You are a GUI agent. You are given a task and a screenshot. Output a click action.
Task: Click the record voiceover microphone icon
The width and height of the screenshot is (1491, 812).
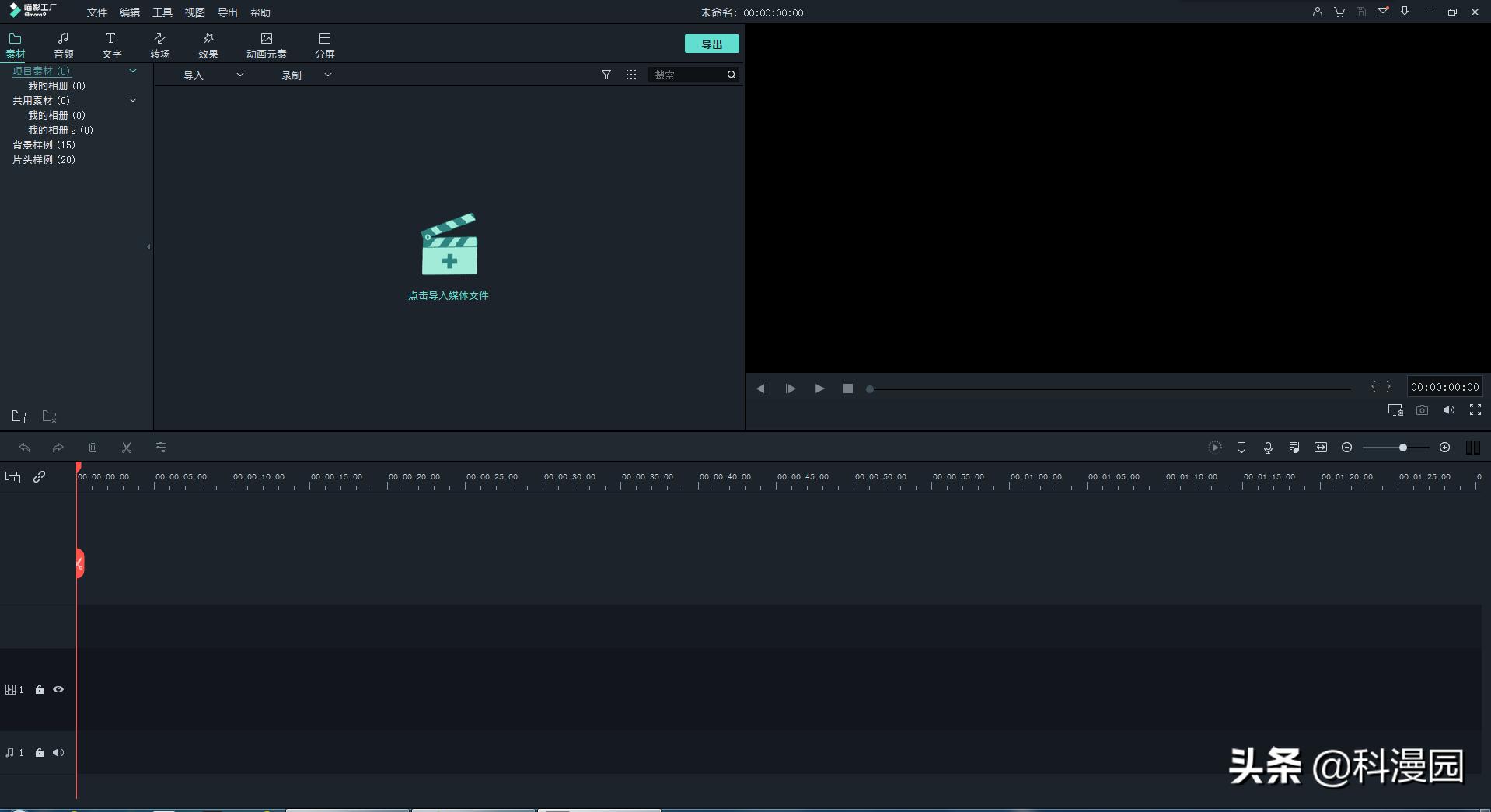coord(1268,448)
